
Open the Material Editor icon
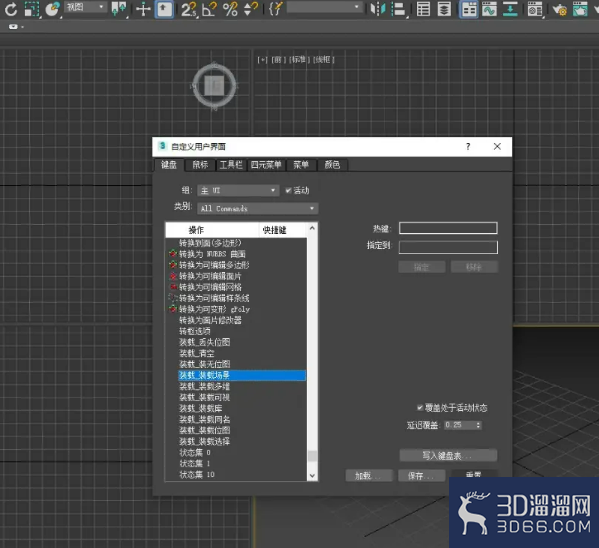point(535,9)
